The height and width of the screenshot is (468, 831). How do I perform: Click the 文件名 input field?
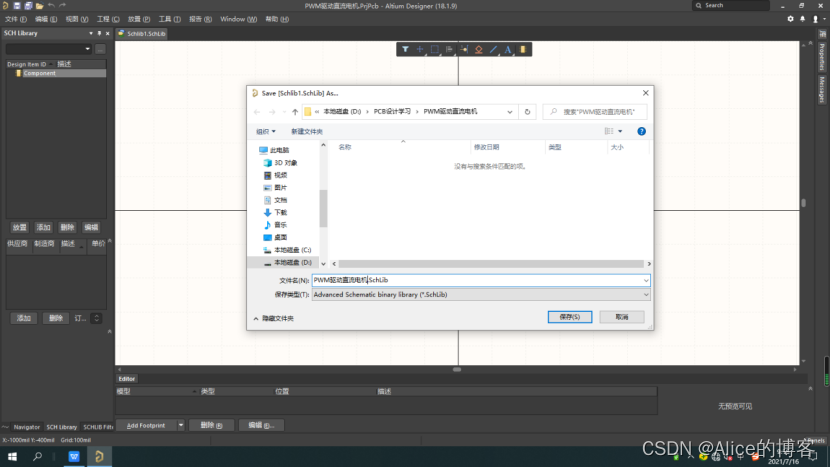480,280
